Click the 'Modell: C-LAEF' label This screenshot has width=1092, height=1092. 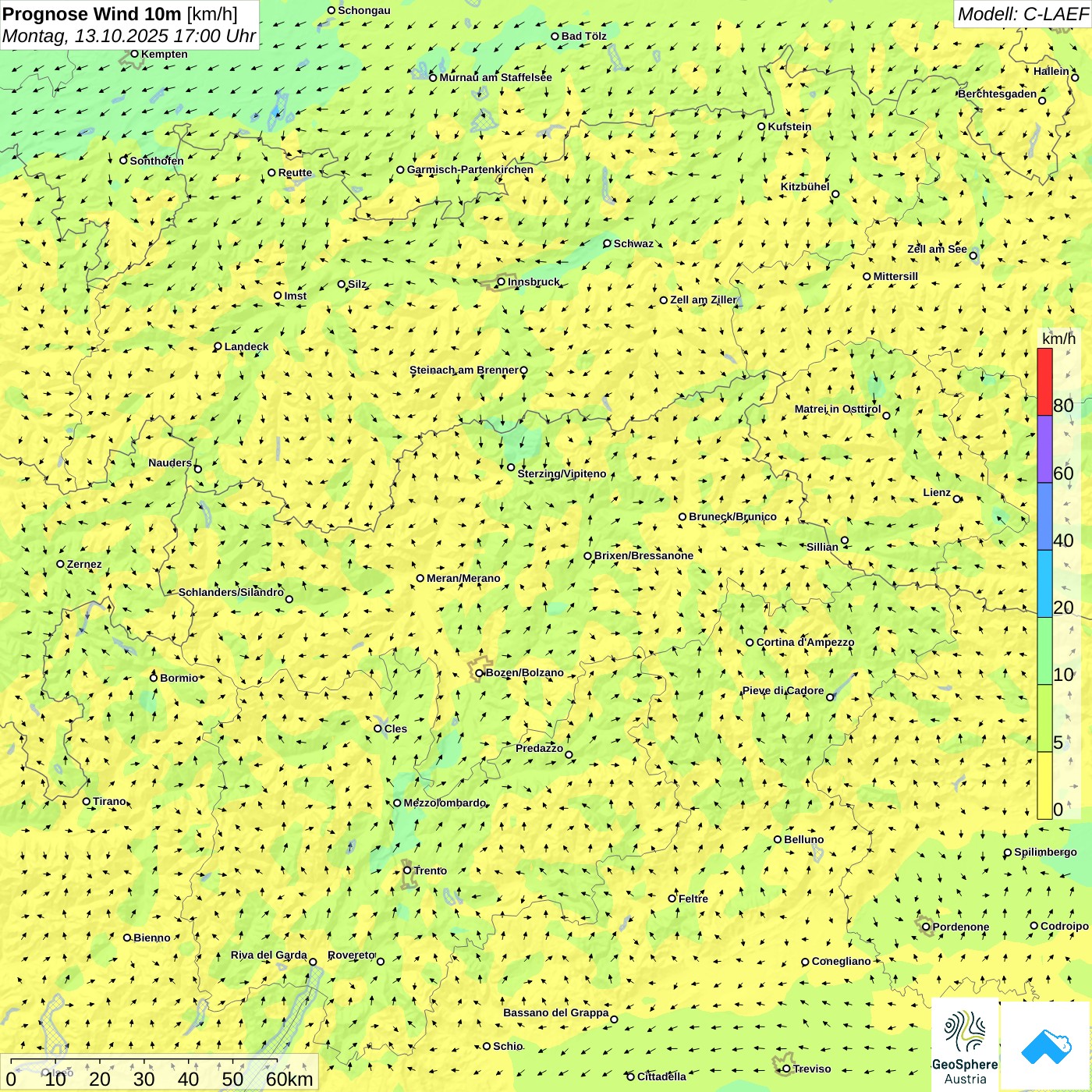click(x=1023, y=13)
